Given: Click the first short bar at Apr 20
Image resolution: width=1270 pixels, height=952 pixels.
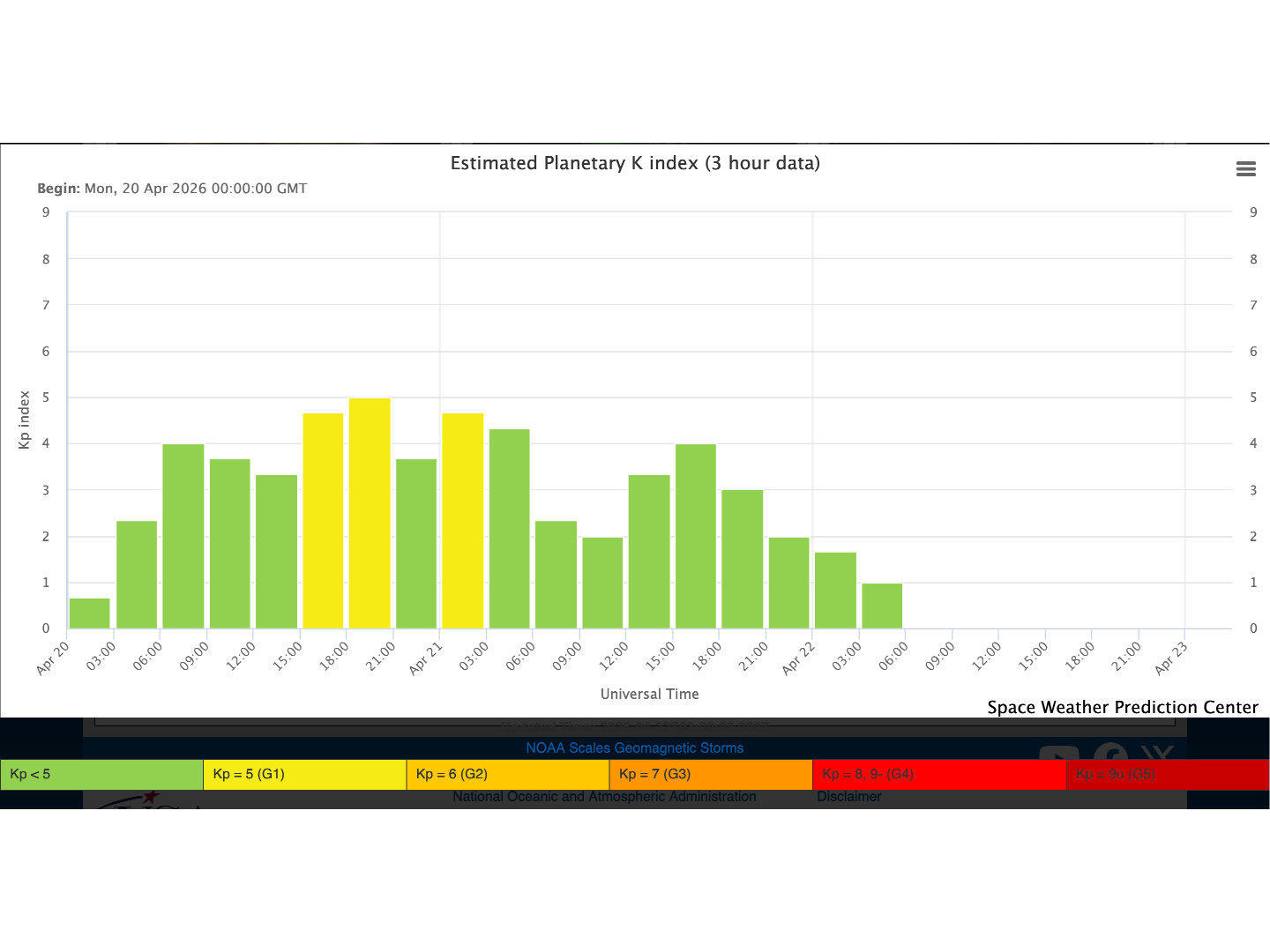Looking at the screenshot, I should pos(89,614).
